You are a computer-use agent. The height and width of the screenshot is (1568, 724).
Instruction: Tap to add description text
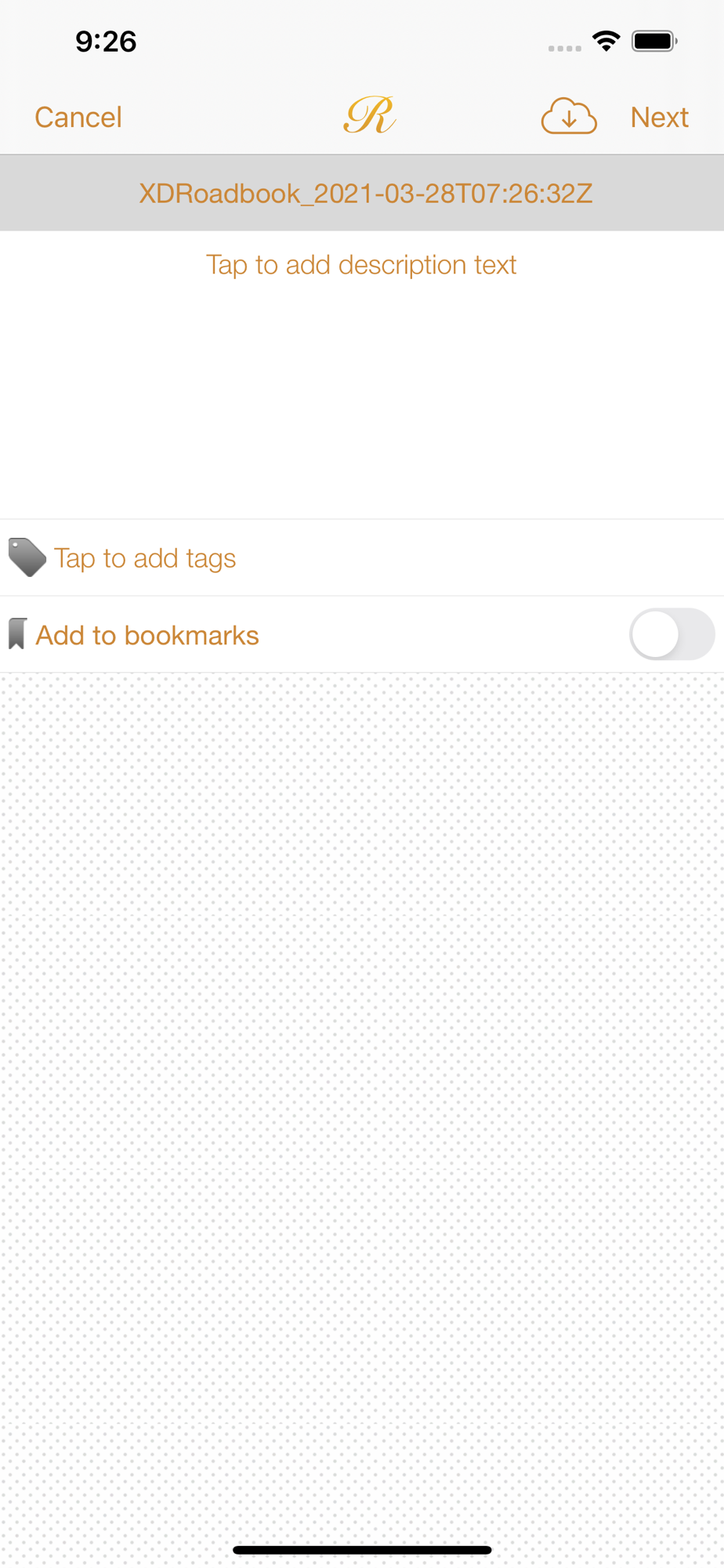361,265
